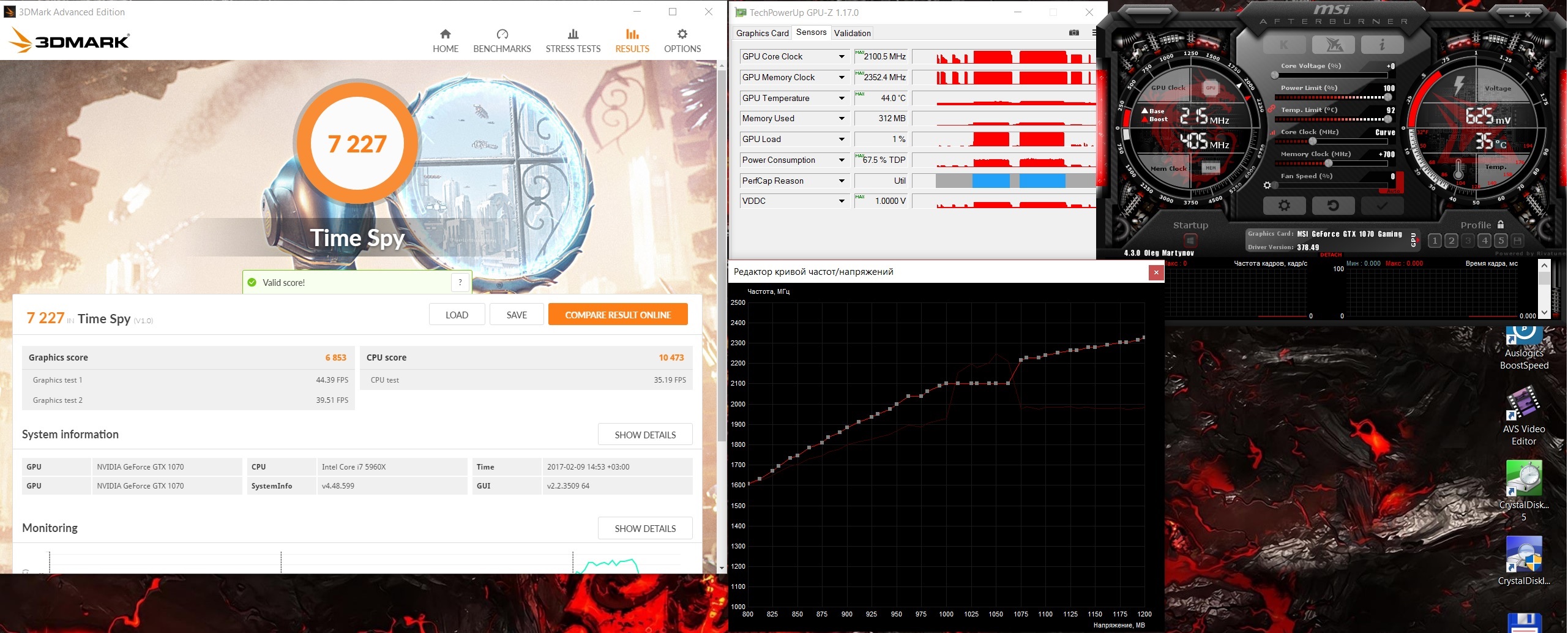Click 3DMark vertical scrollbar thumb

click(722, 257)
